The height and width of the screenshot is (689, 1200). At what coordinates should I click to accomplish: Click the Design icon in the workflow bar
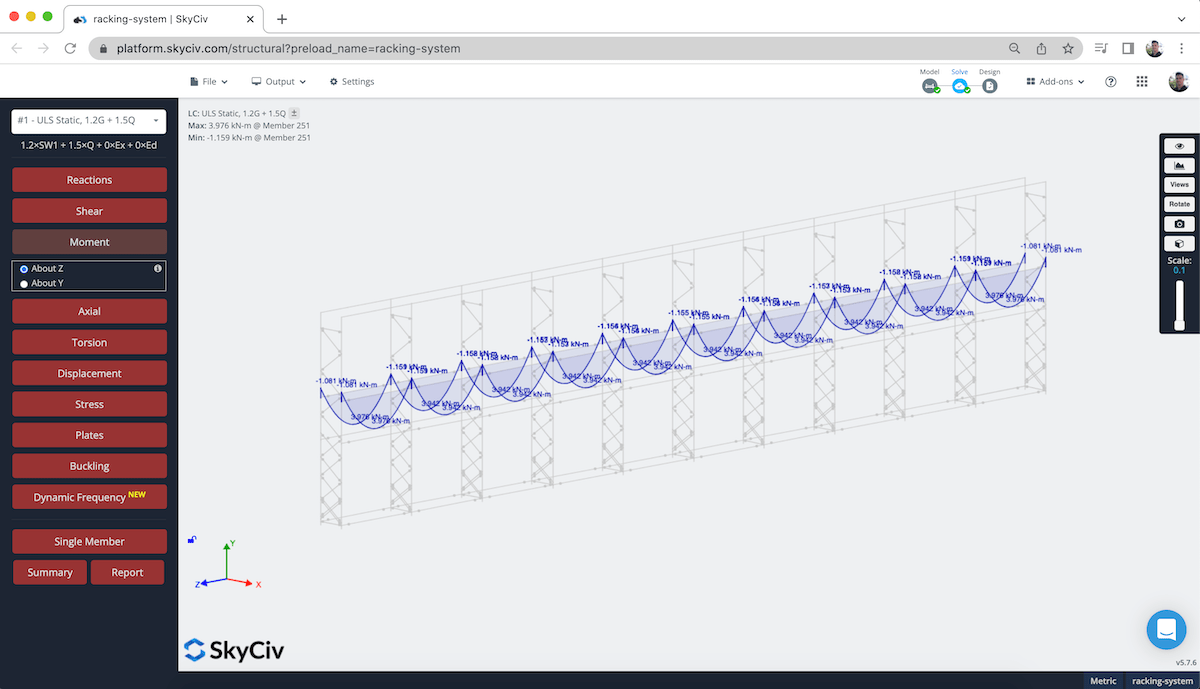point(989,85)
